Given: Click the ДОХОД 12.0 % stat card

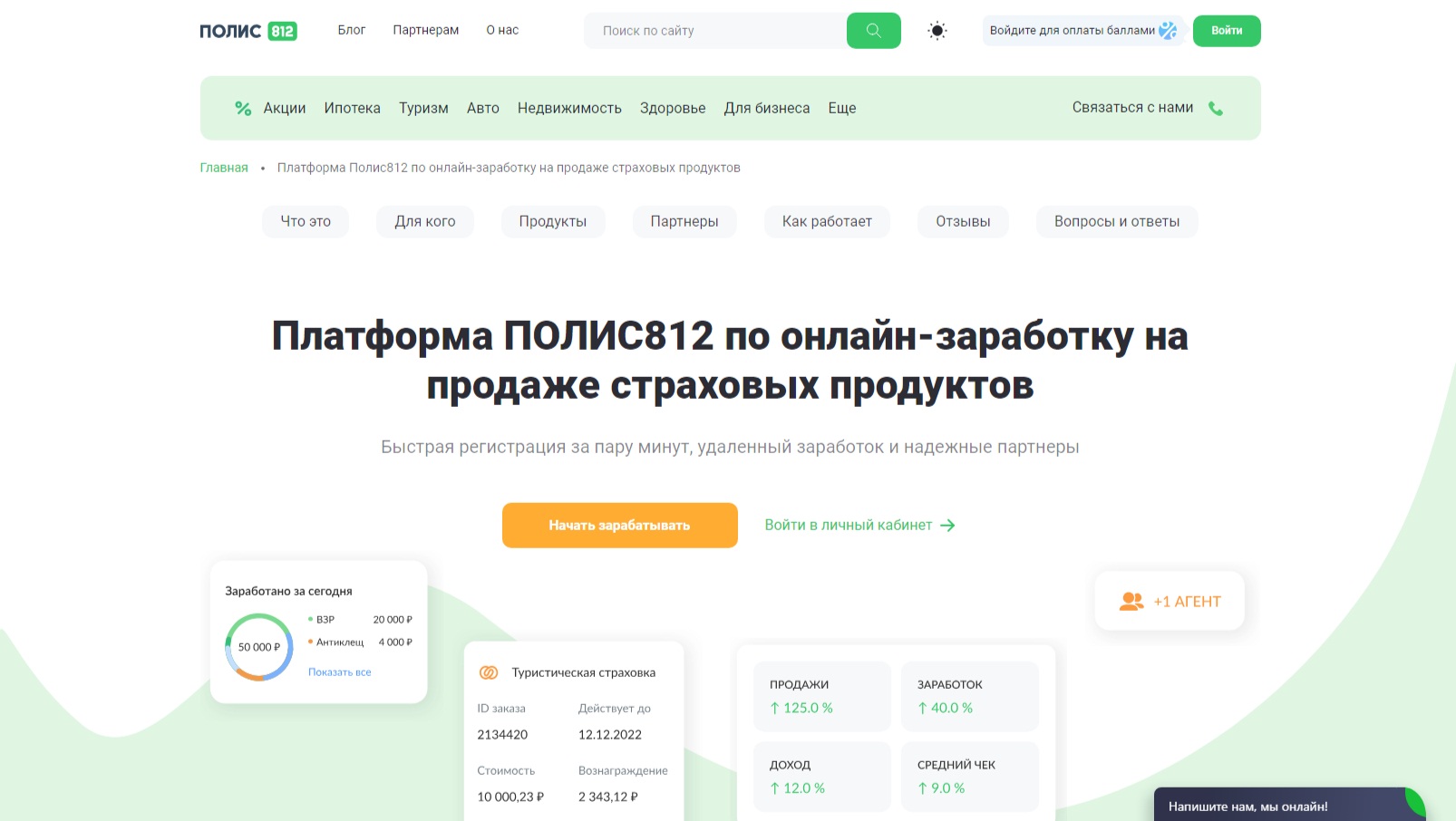Looking at the screenshot, I should pyautogui.click(x=822, y=777).
